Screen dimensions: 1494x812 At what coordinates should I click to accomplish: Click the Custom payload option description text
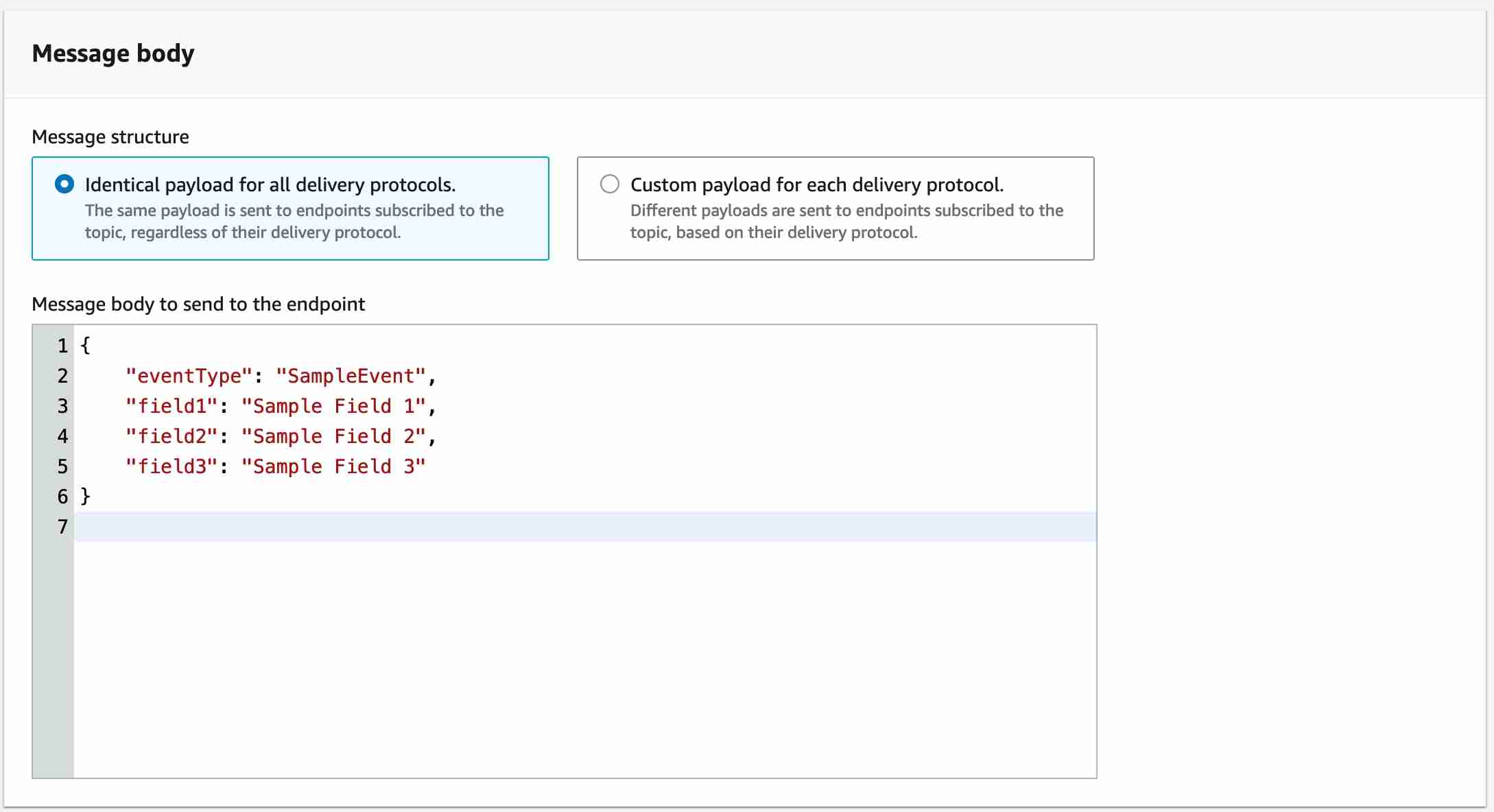pyautogui.click(x=846, y=222)
